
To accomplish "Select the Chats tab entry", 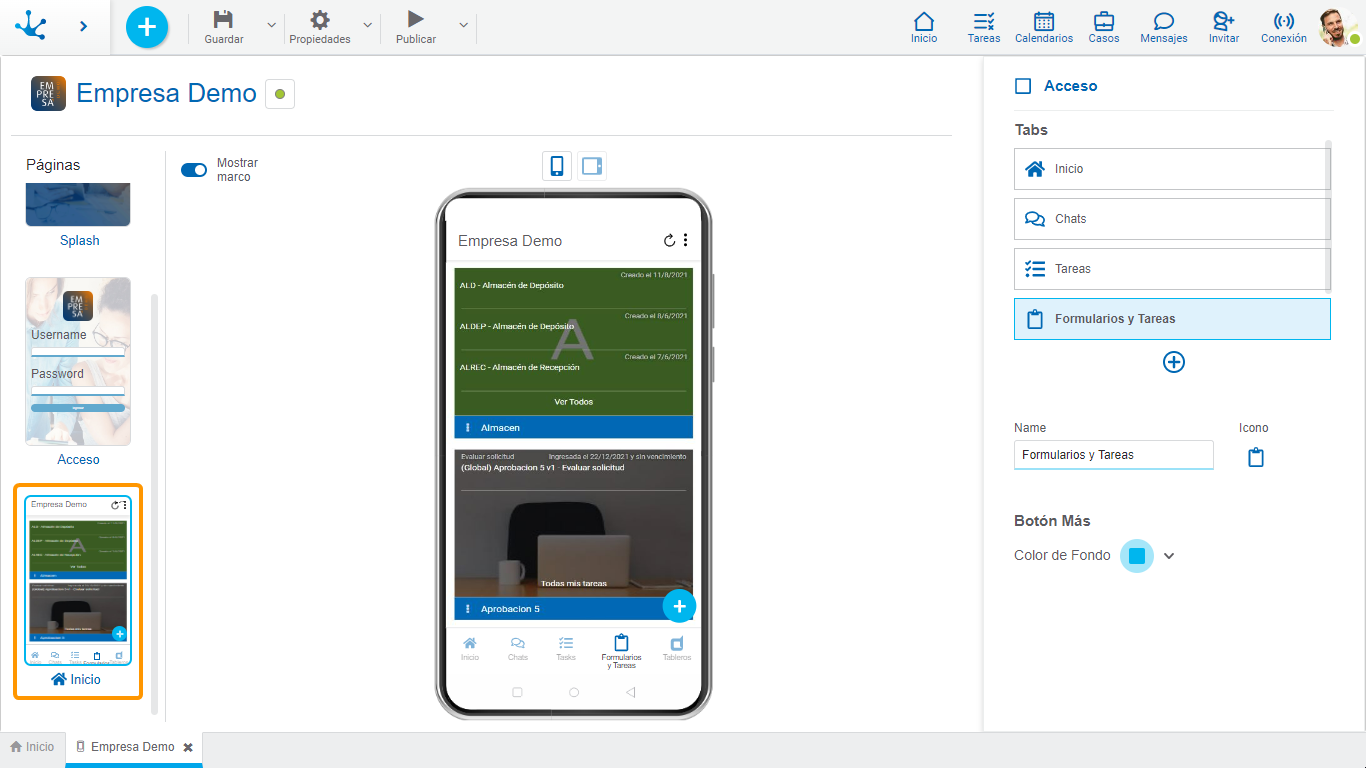I will [1172, 219].
